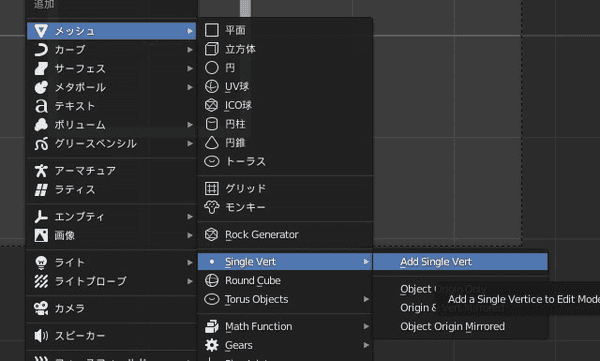
Task: Click the Round Cube sphere icon
Action: pos(212,281)
